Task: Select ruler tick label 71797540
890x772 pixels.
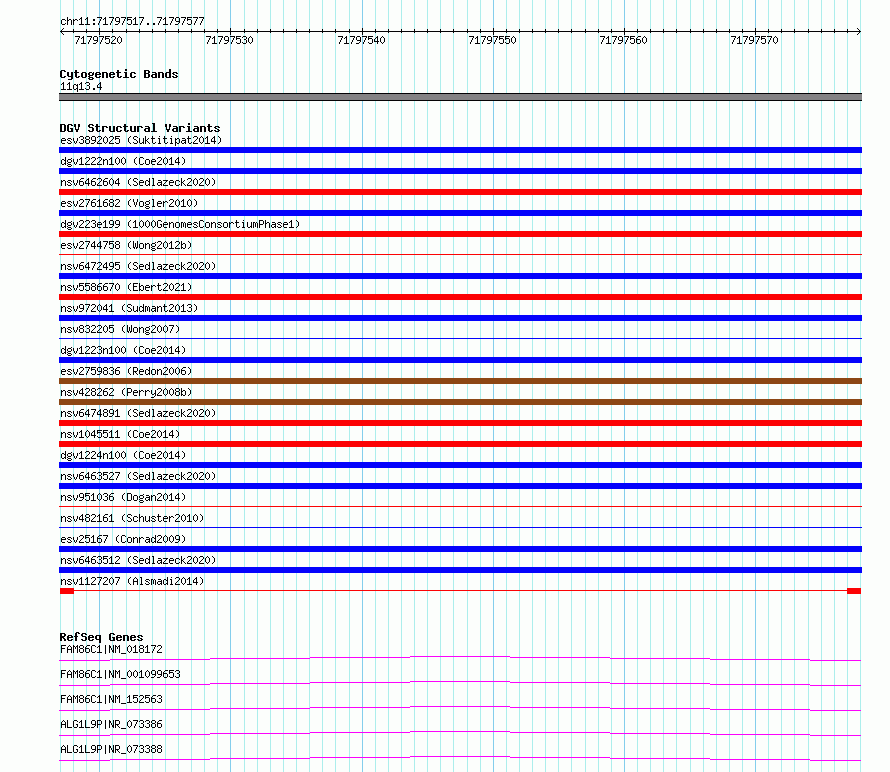Action: click(361, 40)
